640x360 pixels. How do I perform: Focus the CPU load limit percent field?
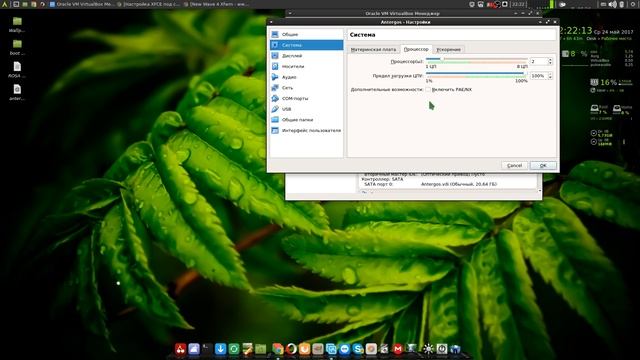[x=538, y=76]
